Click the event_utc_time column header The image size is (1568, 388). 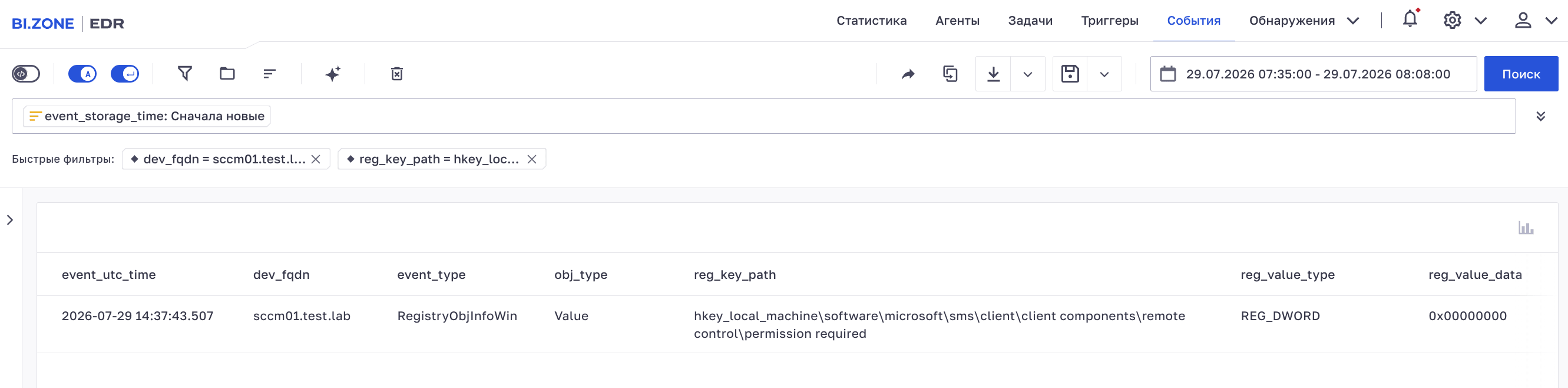[109, 275]
